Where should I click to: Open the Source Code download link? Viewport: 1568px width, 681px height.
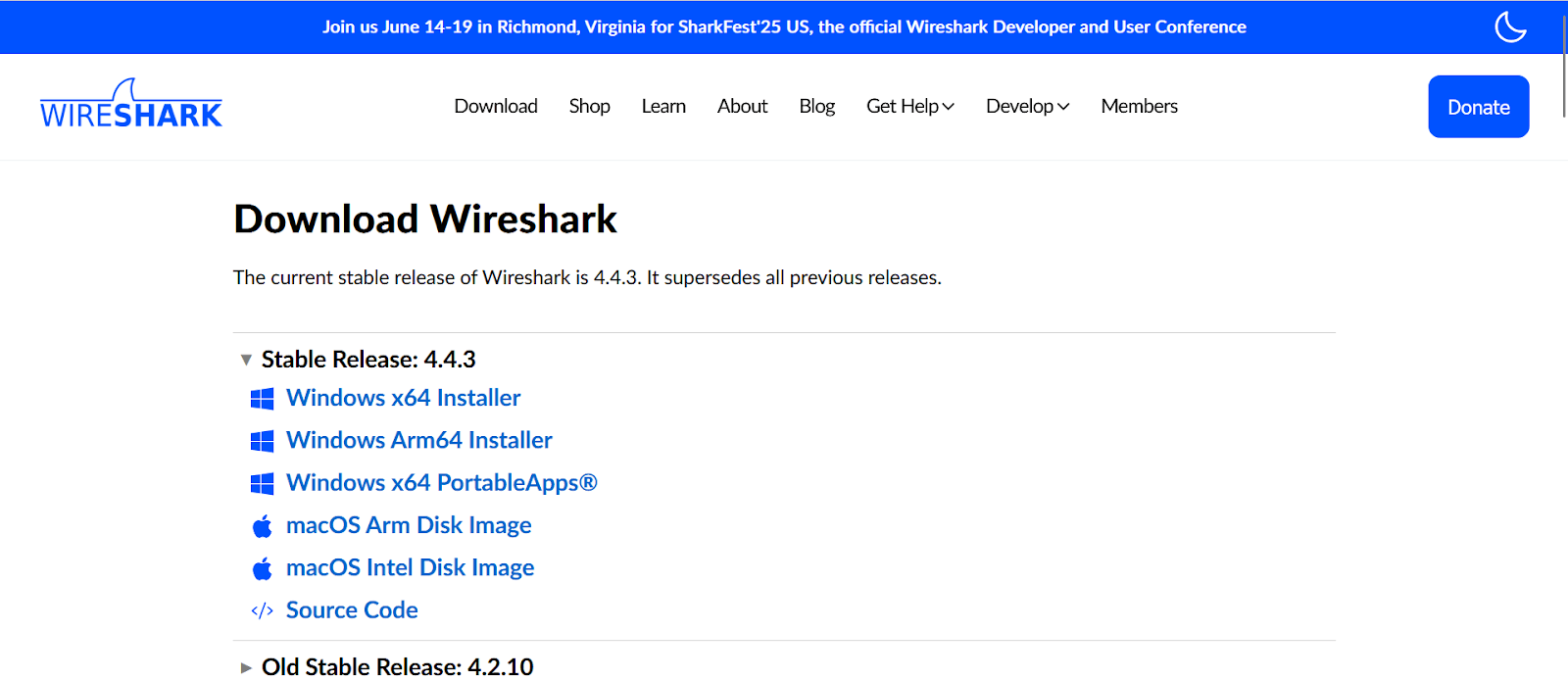coord(352,609)
